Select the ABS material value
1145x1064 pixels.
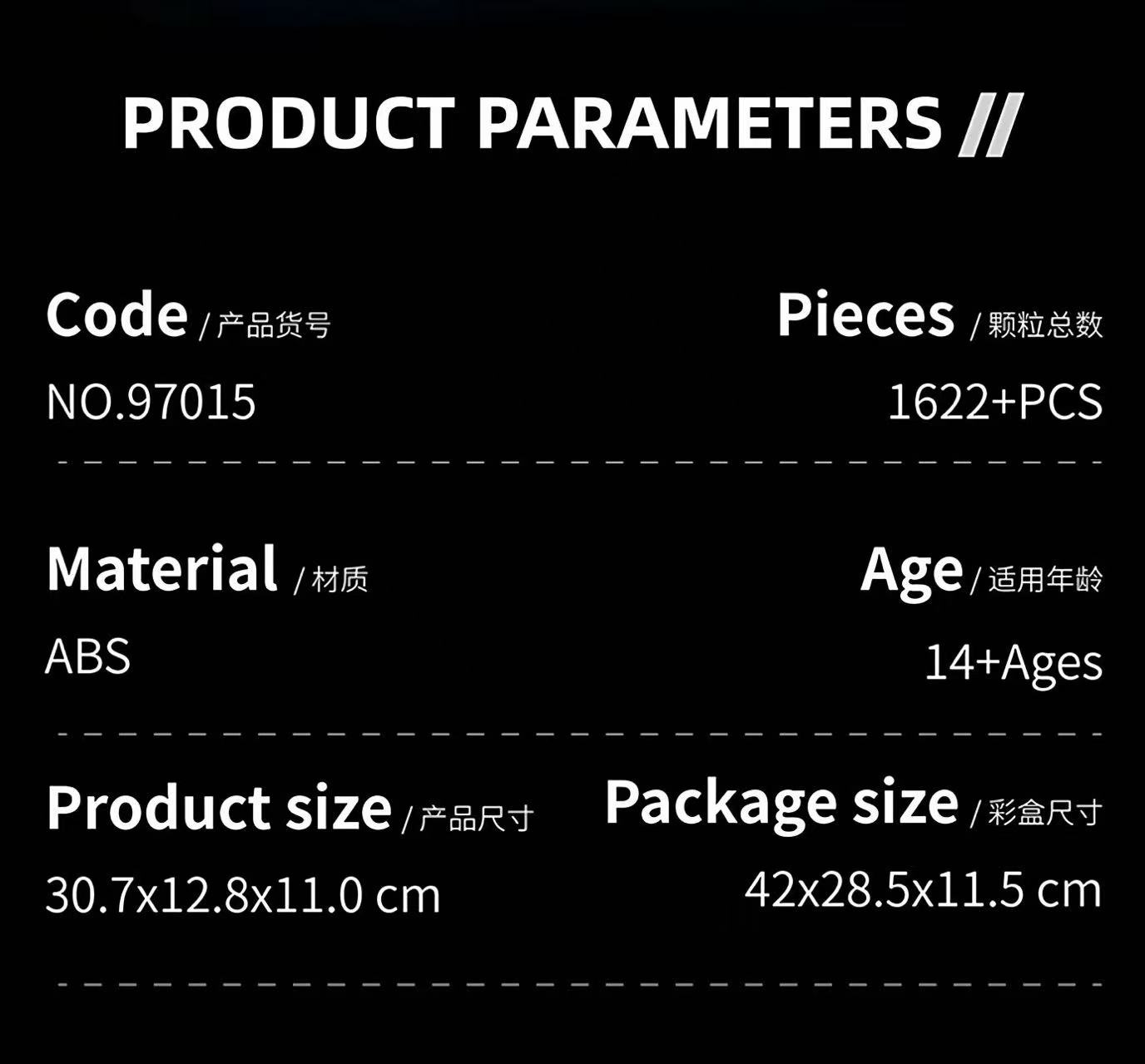tap(87, 656)
